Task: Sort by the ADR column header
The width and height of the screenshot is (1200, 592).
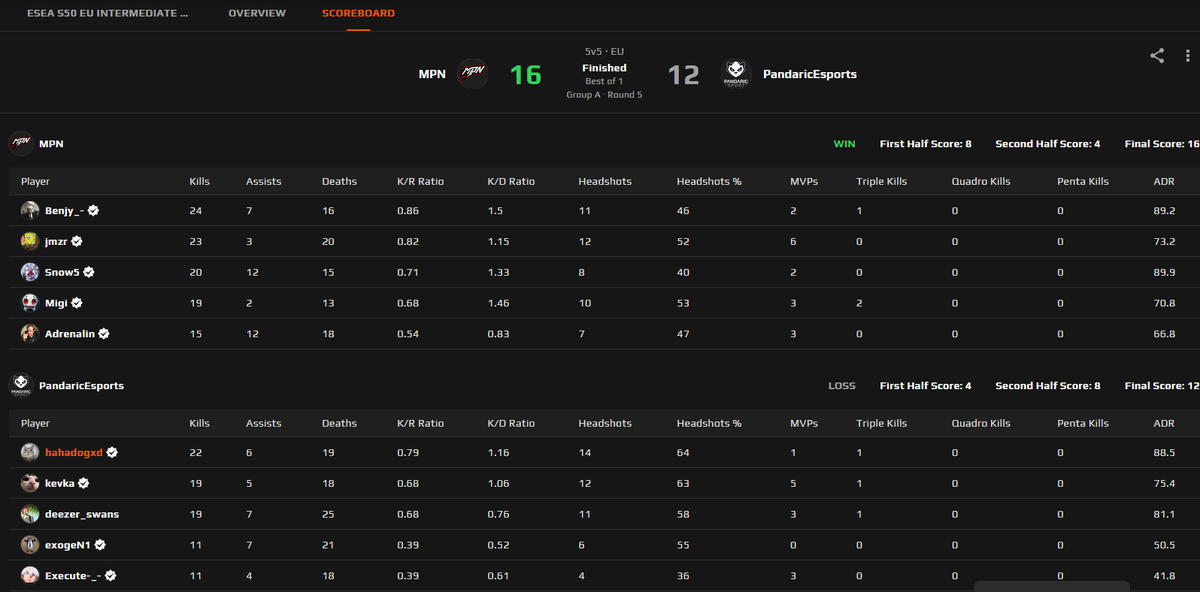Action: pos(1163,181)
